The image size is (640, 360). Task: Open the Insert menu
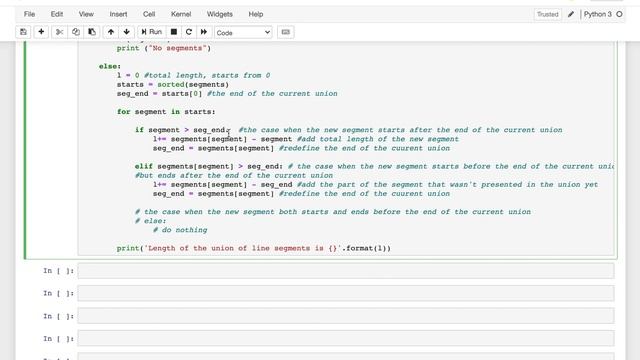(118, 14)
